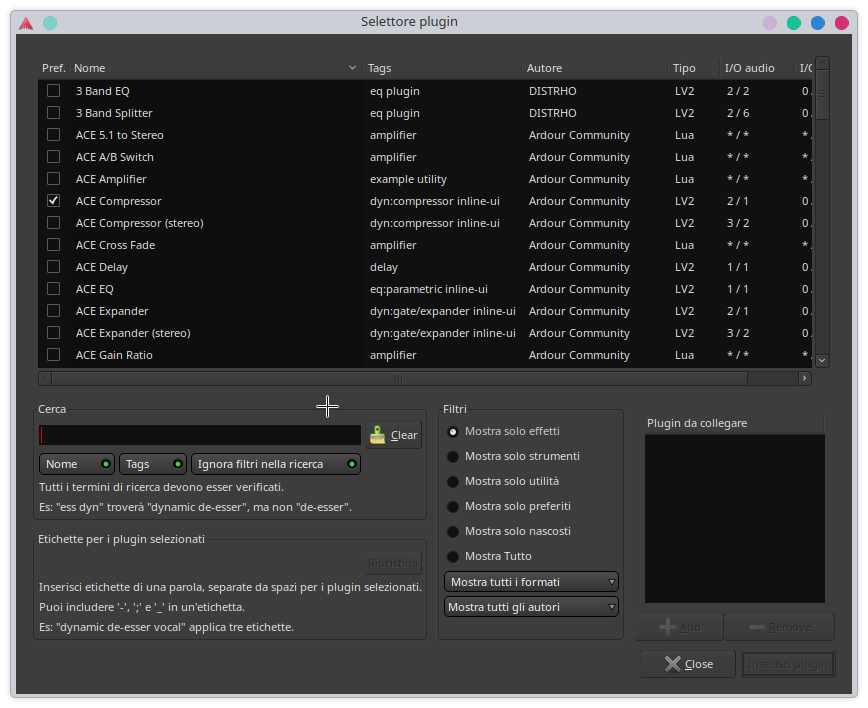Image resolution: width=868 pixels, height=708 pixels.
Task: Click the plus icon on the Add button
Action: 668,626
